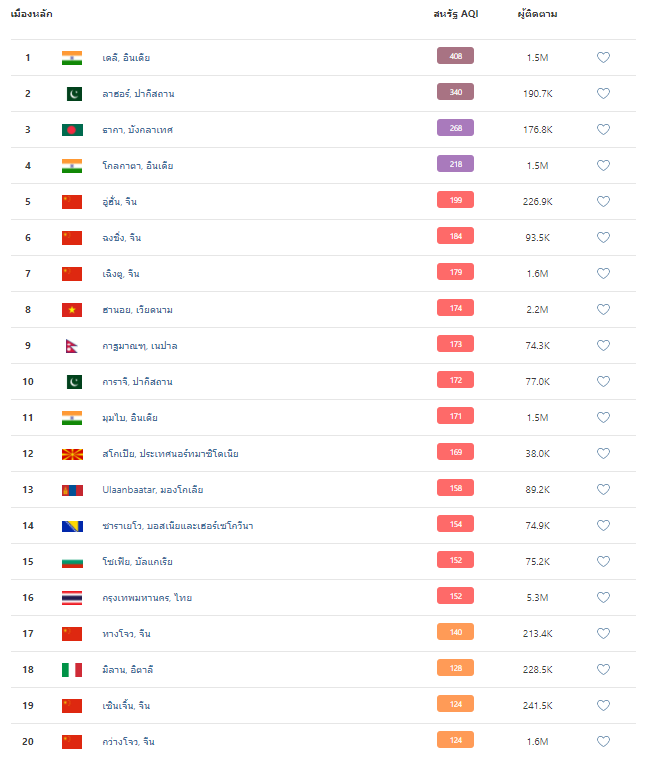This screenshot has height=759, width=648.
Task: Toggle favorite heart for Bangkok, Thailand row
Action: [603, 598]
